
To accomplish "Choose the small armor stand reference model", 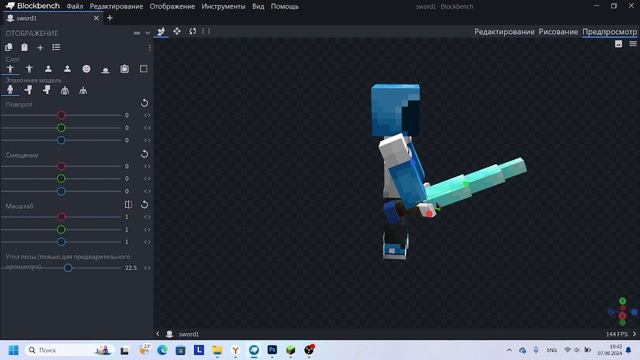I will point(83,90).
